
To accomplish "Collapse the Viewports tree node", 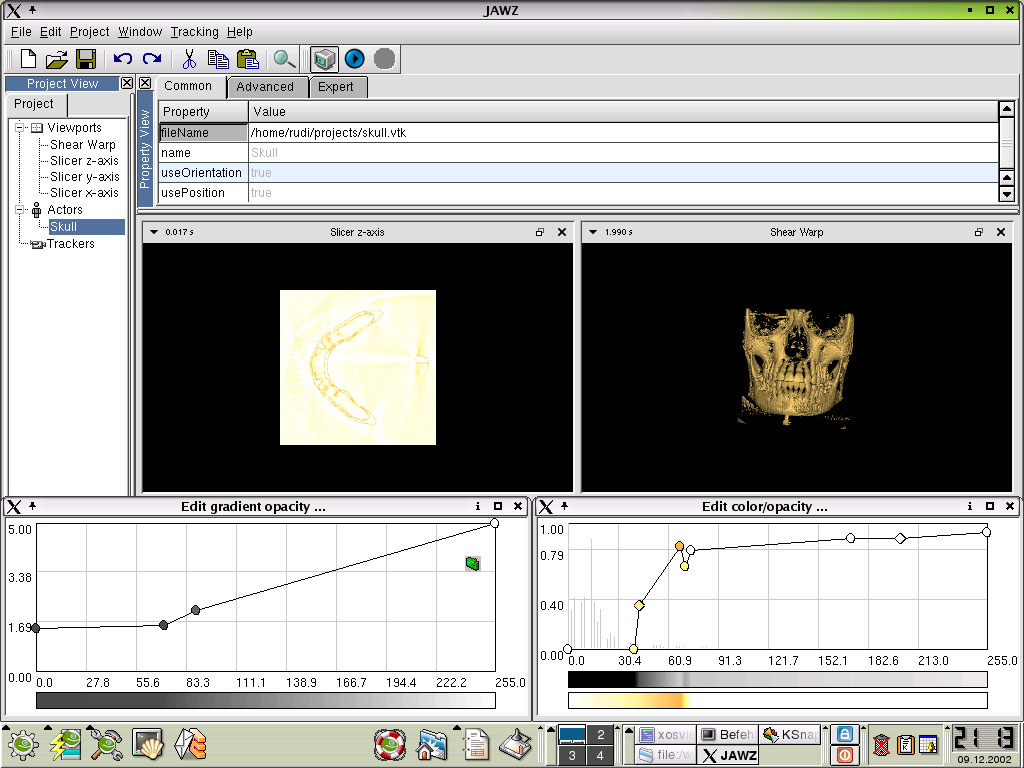I will [19, 128].
